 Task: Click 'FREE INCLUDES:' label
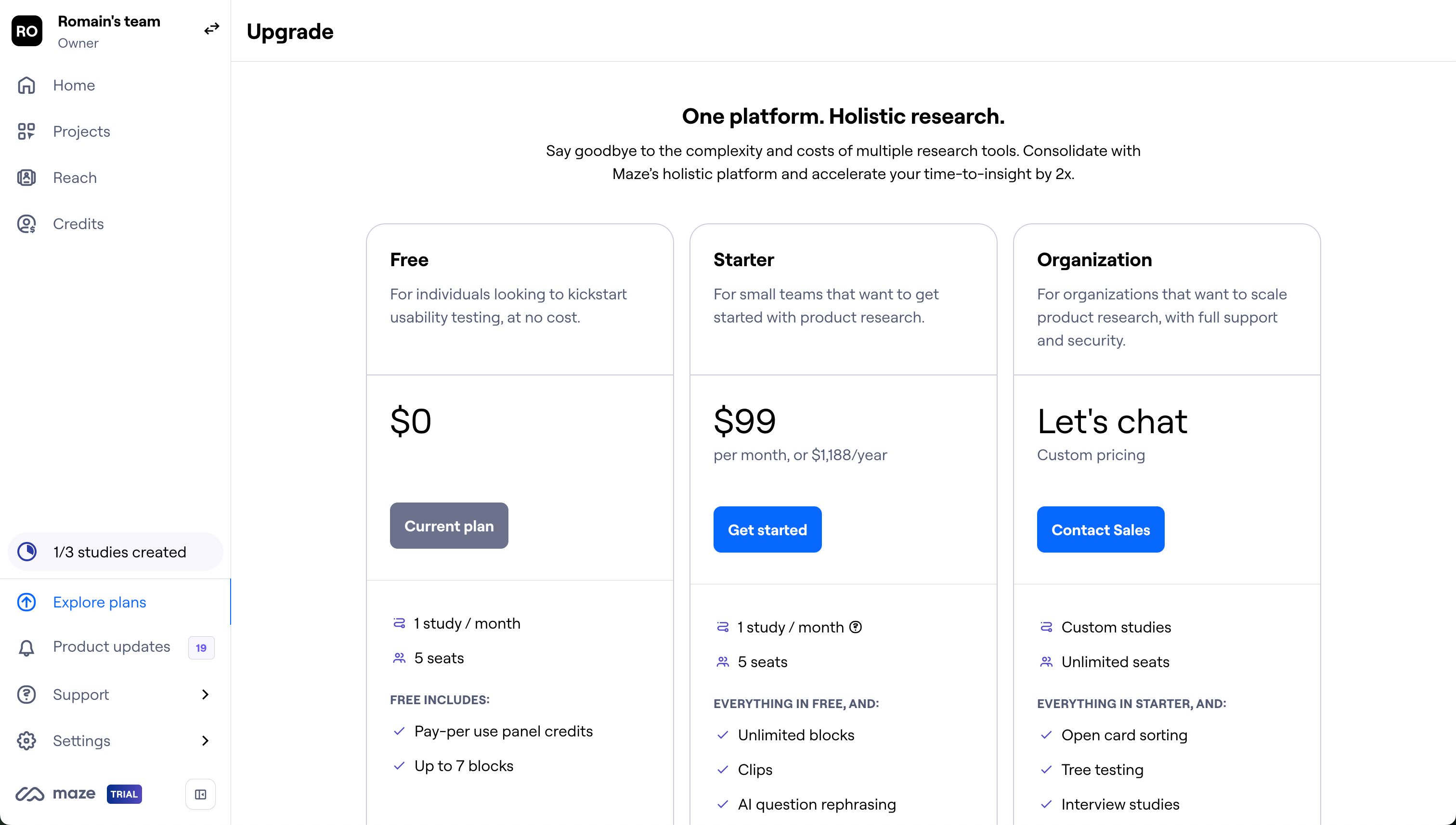439,700
